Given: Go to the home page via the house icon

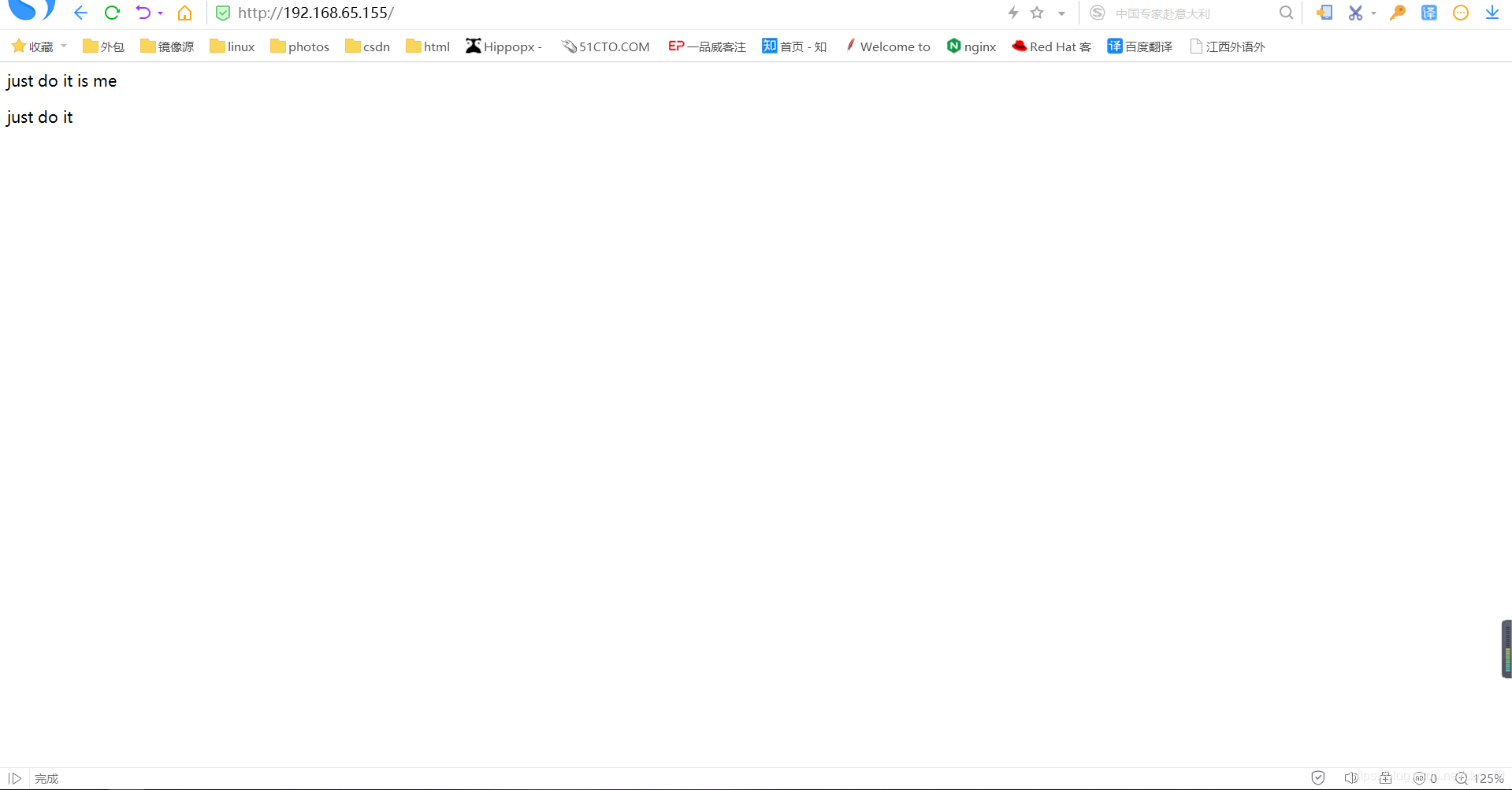Looking at the screenshot, I should (x=184, y=13).
